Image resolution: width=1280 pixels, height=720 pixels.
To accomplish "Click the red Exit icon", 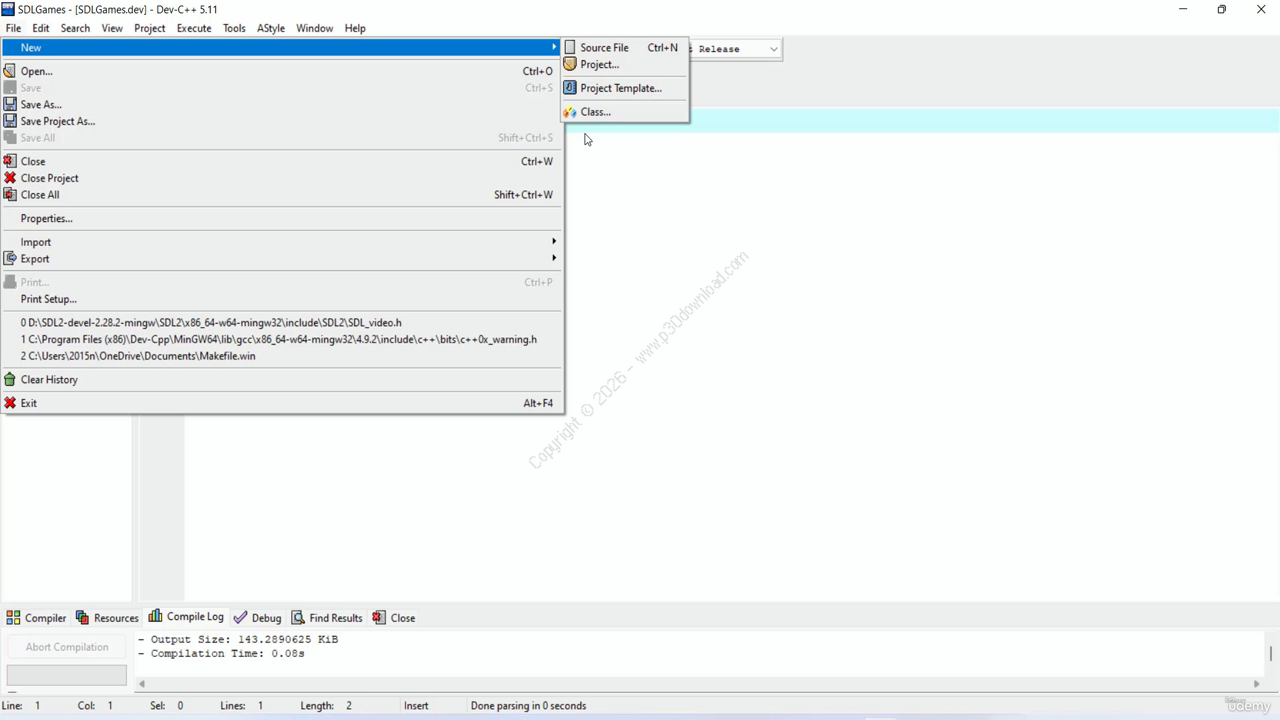I will 10,403.
